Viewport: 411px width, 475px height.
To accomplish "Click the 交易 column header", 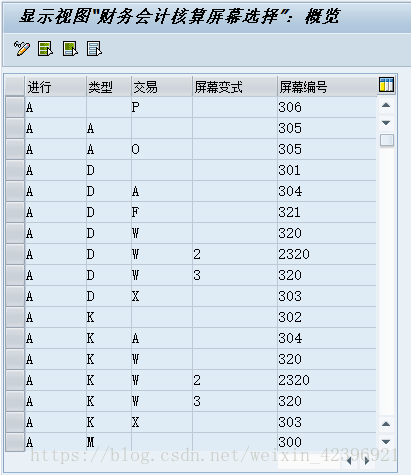I will pos(162,86).
